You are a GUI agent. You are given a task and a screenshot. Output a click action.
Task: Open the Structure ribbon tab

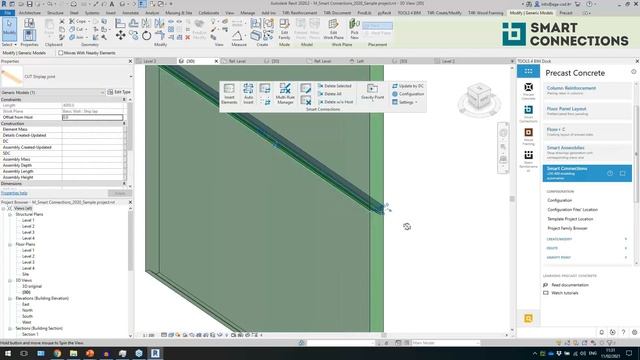(55, 13)
